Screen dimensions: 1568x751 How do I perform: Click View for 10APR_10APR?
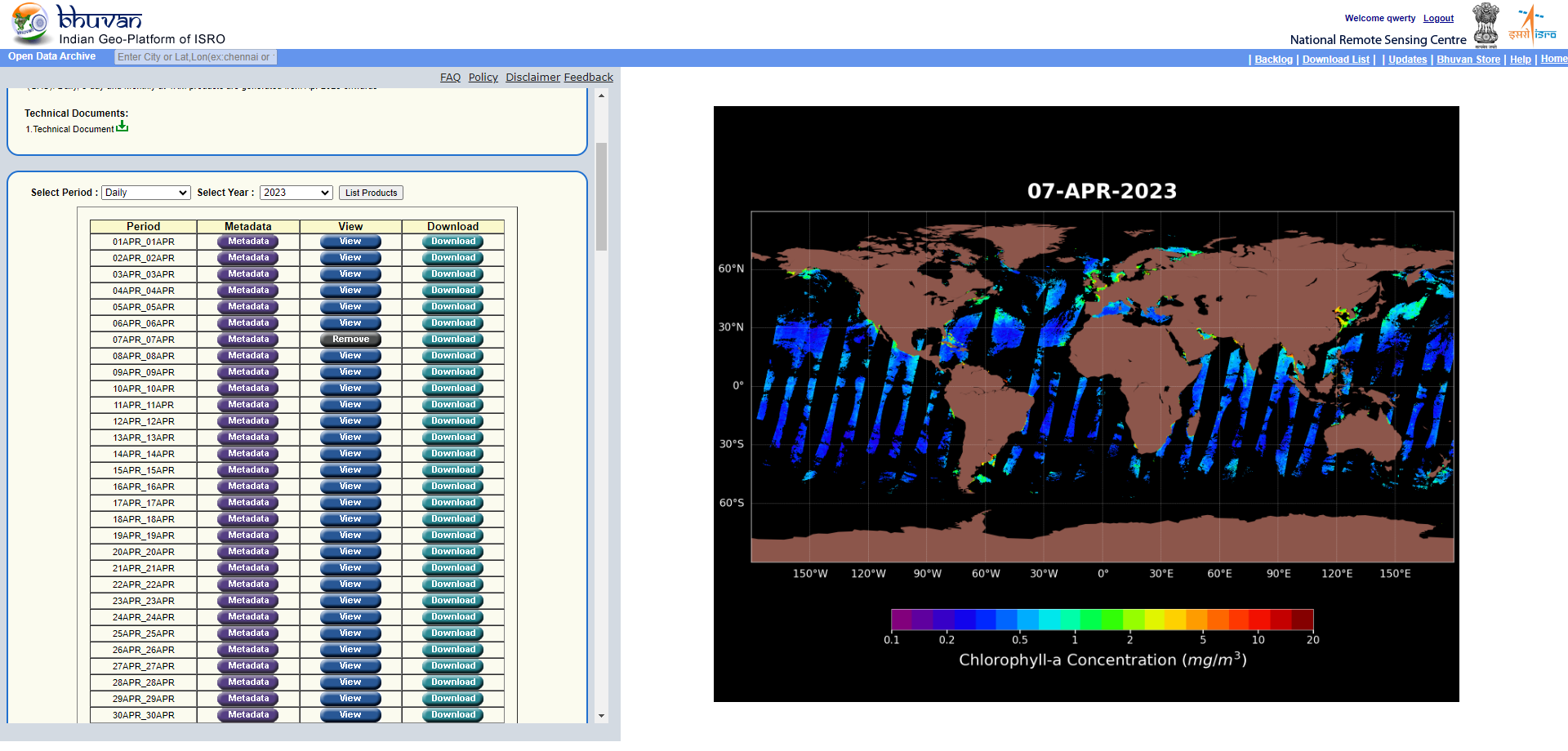point(350,389)
